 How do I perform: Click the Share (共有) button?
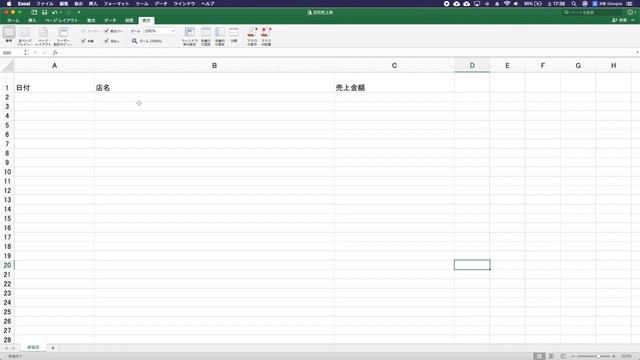click(619, 20)
